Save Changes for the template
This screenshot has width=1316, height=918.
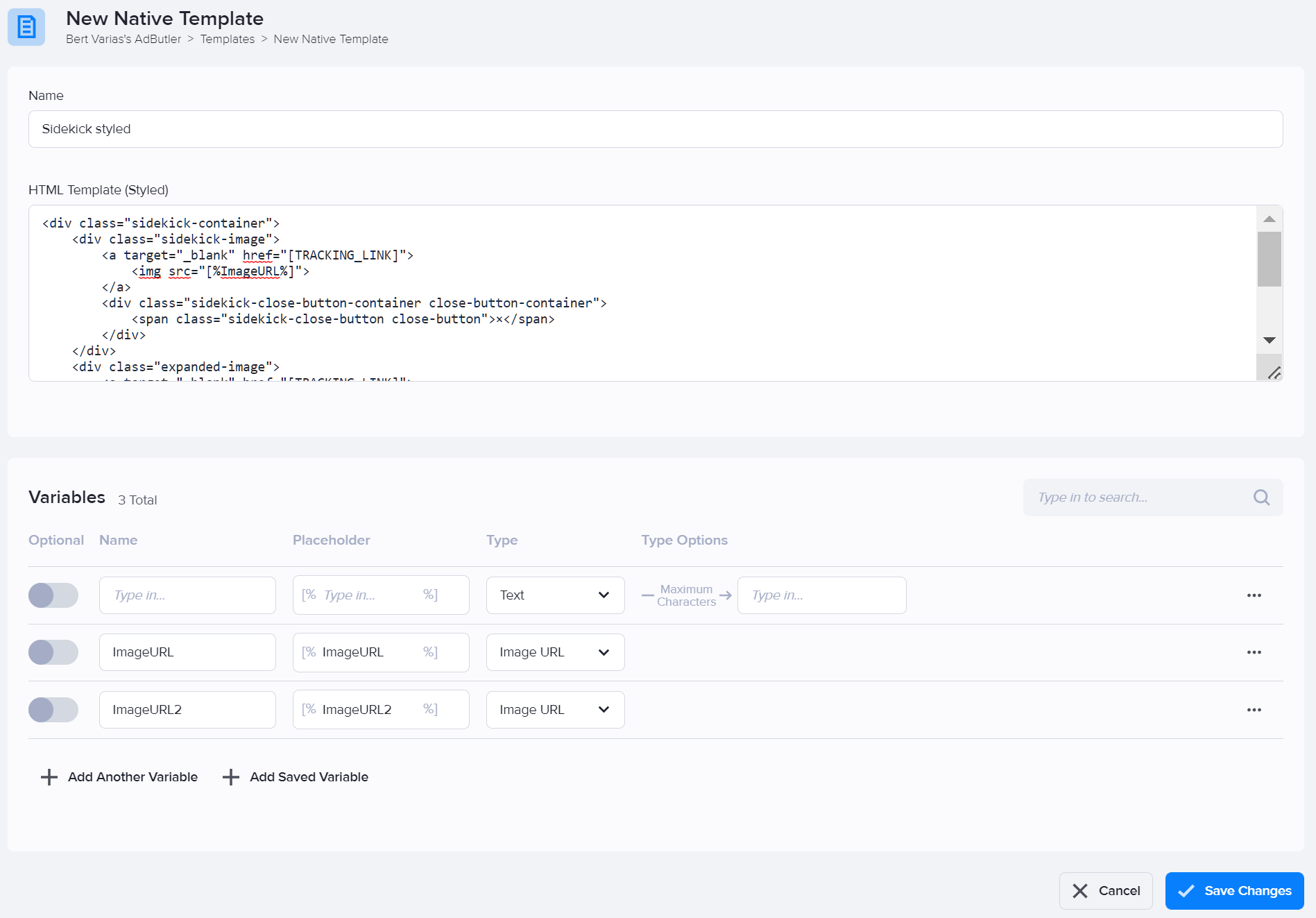(x=1233, y=890)
